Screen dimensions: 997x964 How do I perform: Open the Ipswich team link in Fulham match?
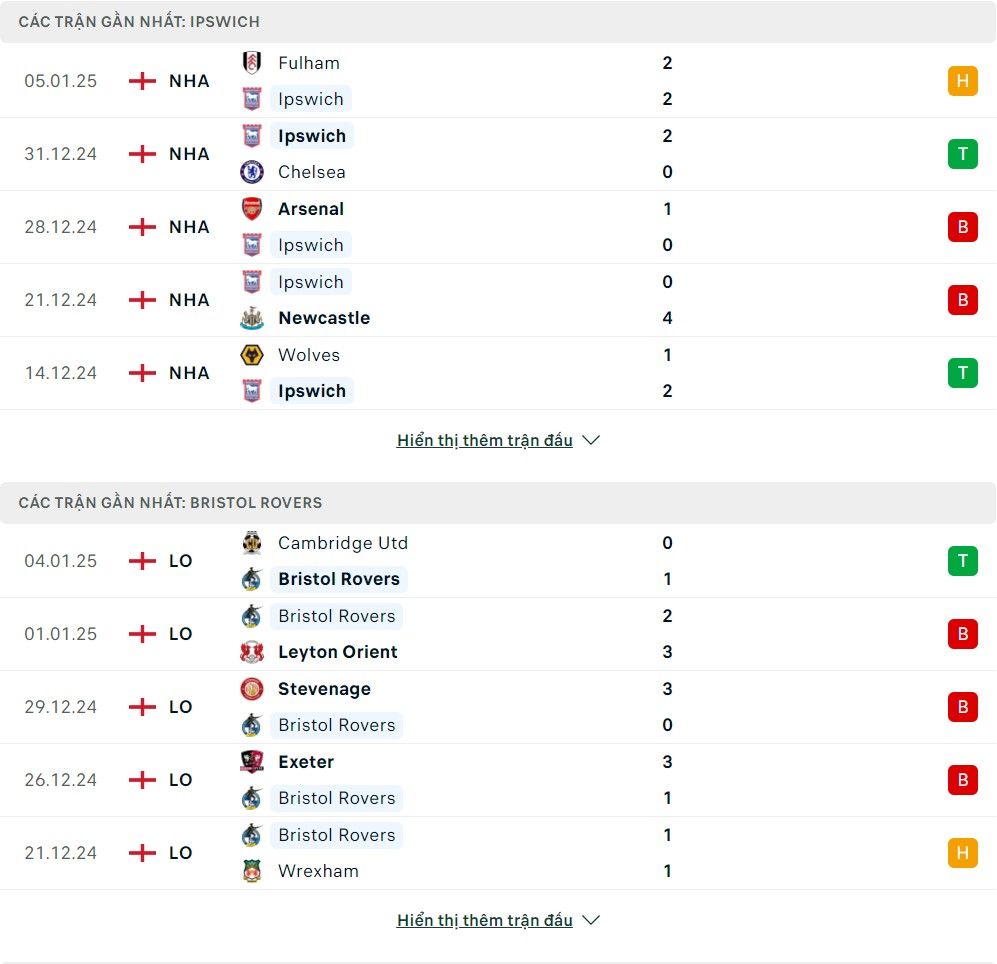(311, 99)
